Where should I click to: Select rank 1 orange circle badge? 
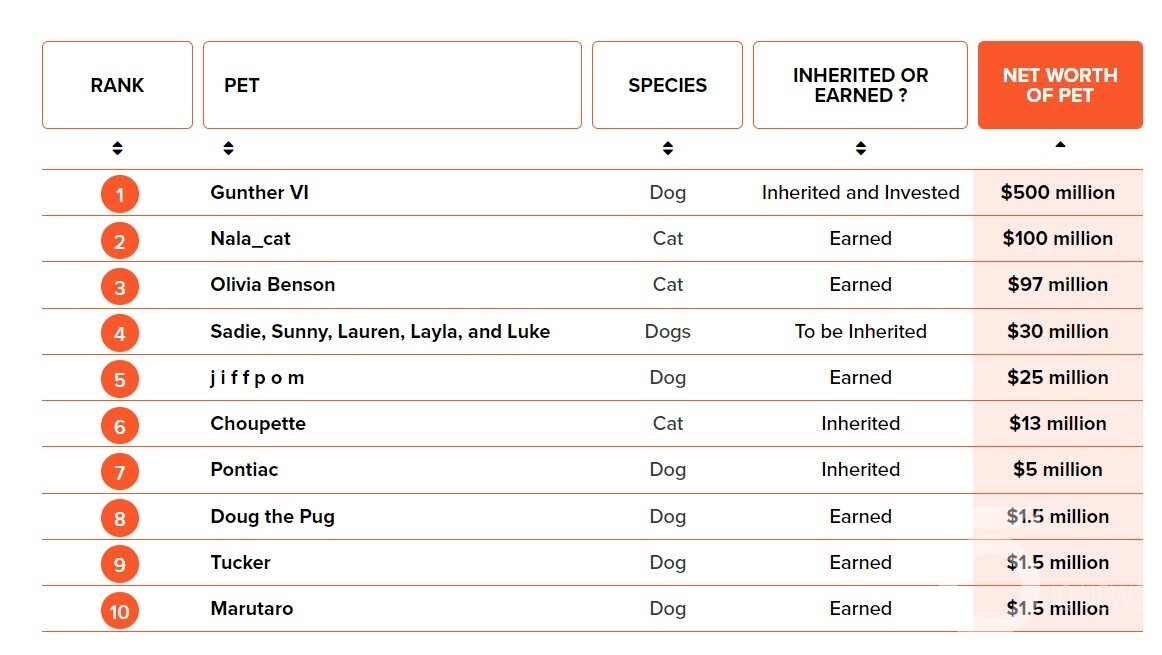click(119, 195)
